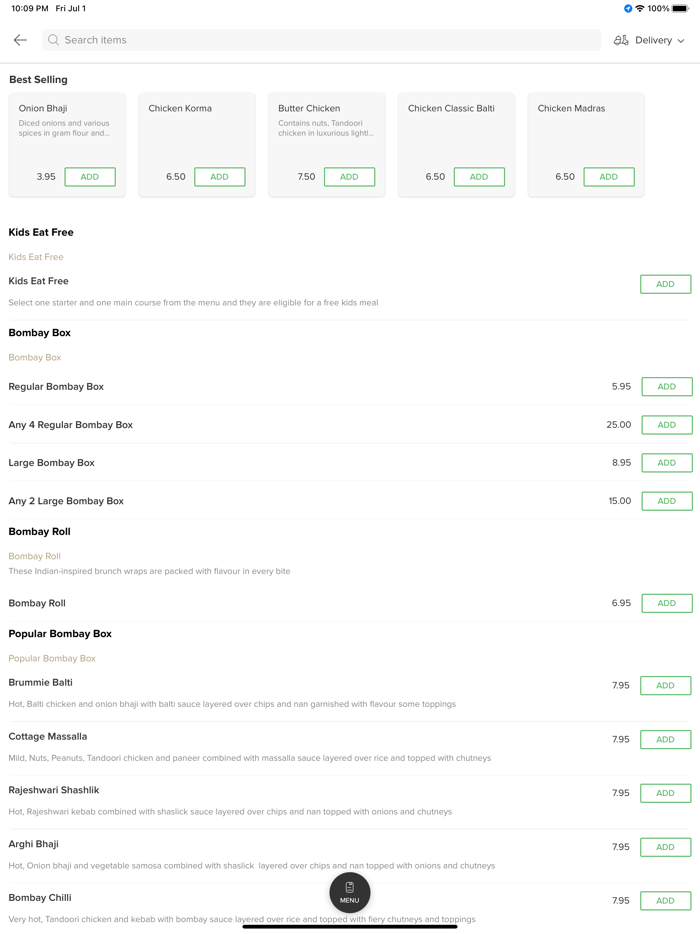
Task: Expand the Delivery dropdown chevron
Action: (x=681, y=41)
